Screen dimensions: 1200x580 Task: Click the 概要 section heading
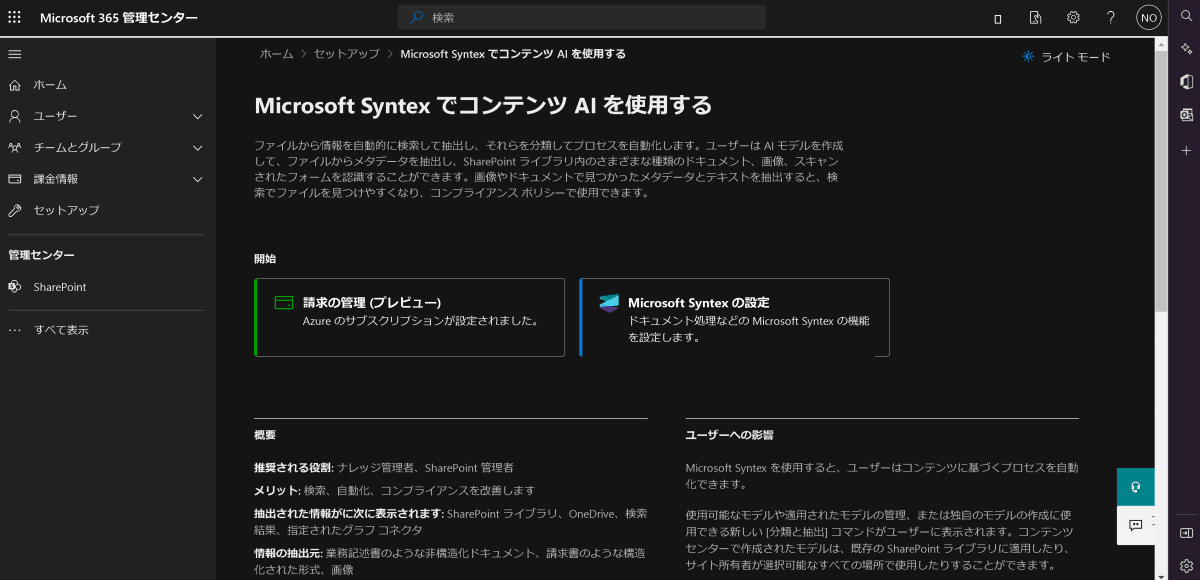[265, 435]
